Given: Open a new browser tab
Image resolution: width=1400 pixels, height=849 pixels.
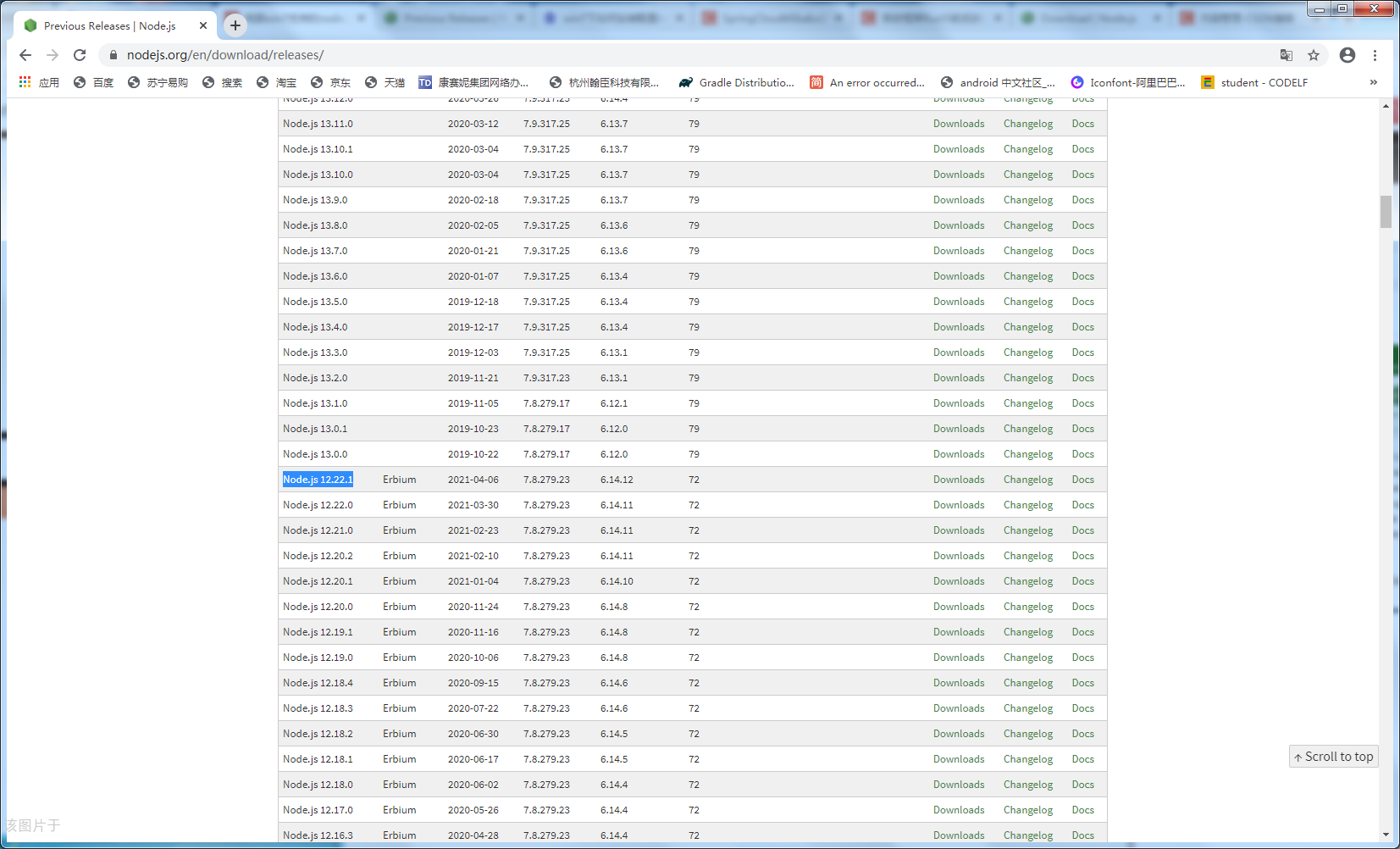Looking at the screenshot, I should pos(235,25).
